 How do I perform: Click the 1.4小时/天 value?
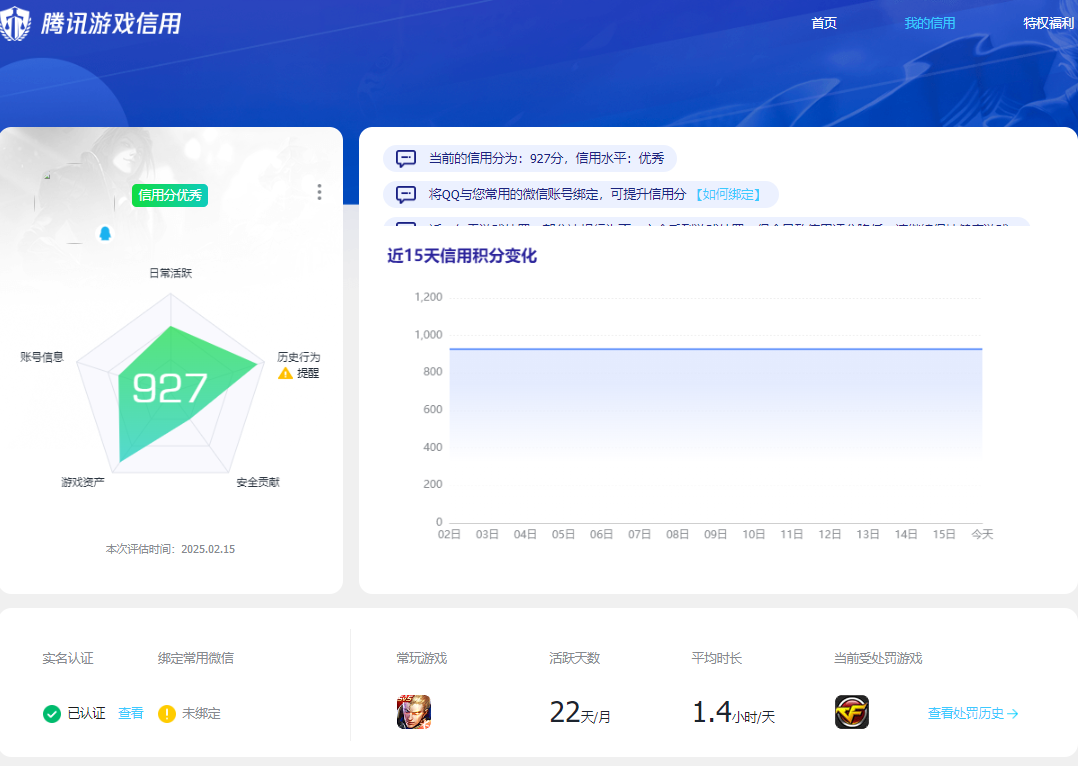[734, 713]
